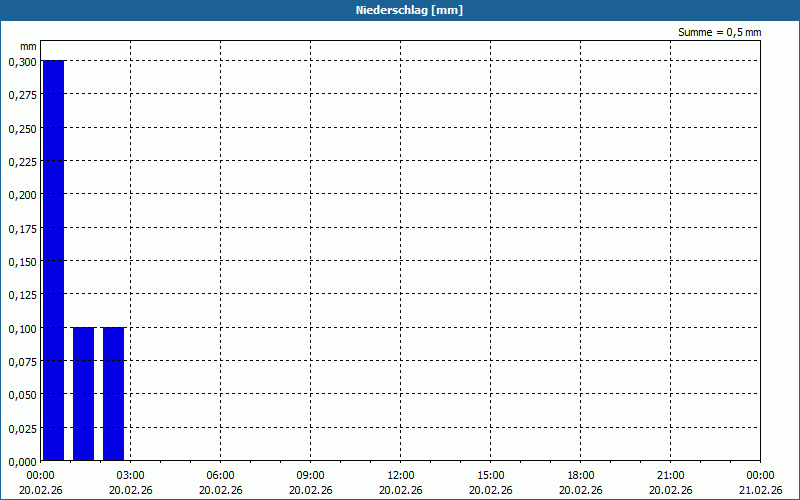Select the third blue bar before 03:00

pos(113,394)
